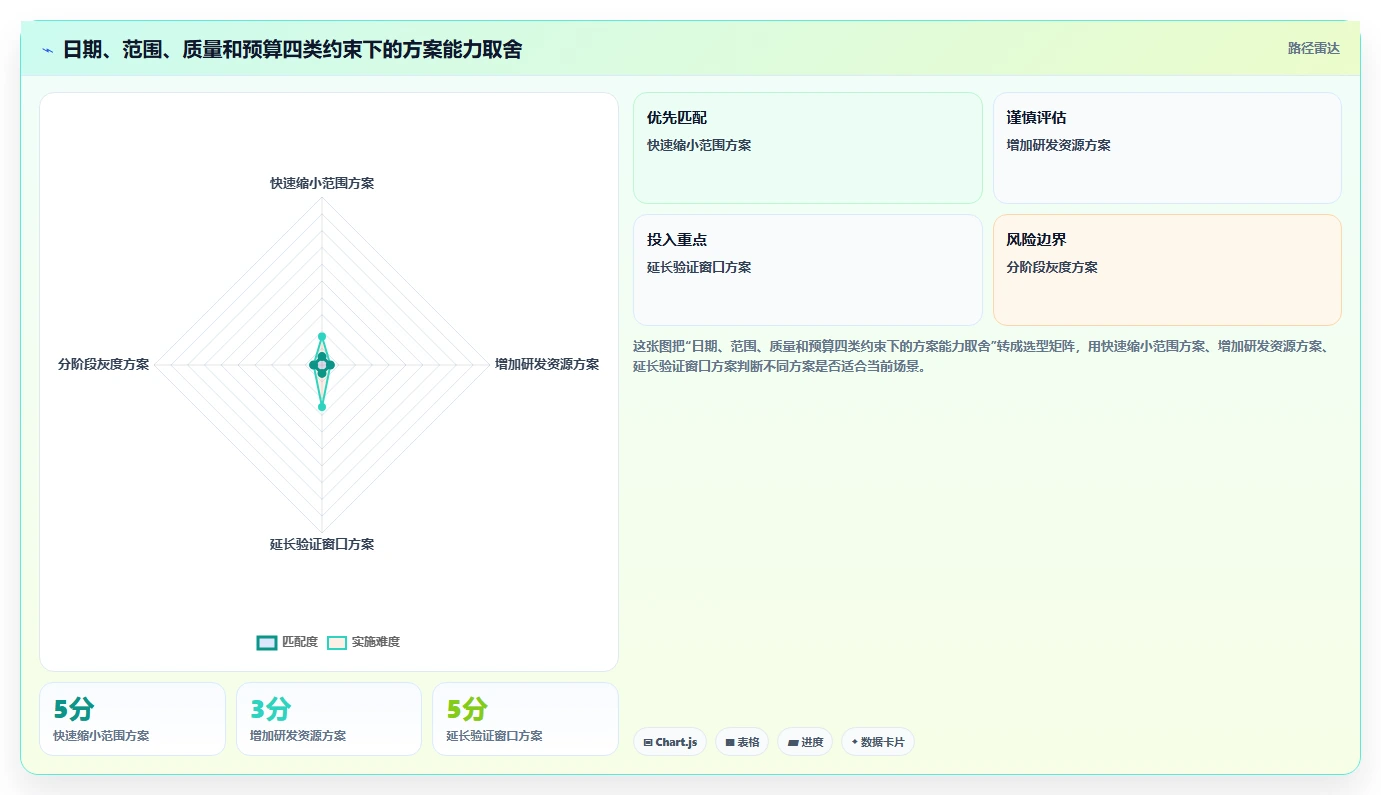Screen dimensions: 1381x795
Task: Click 实施难度 legend text
Action: [376, 642]
